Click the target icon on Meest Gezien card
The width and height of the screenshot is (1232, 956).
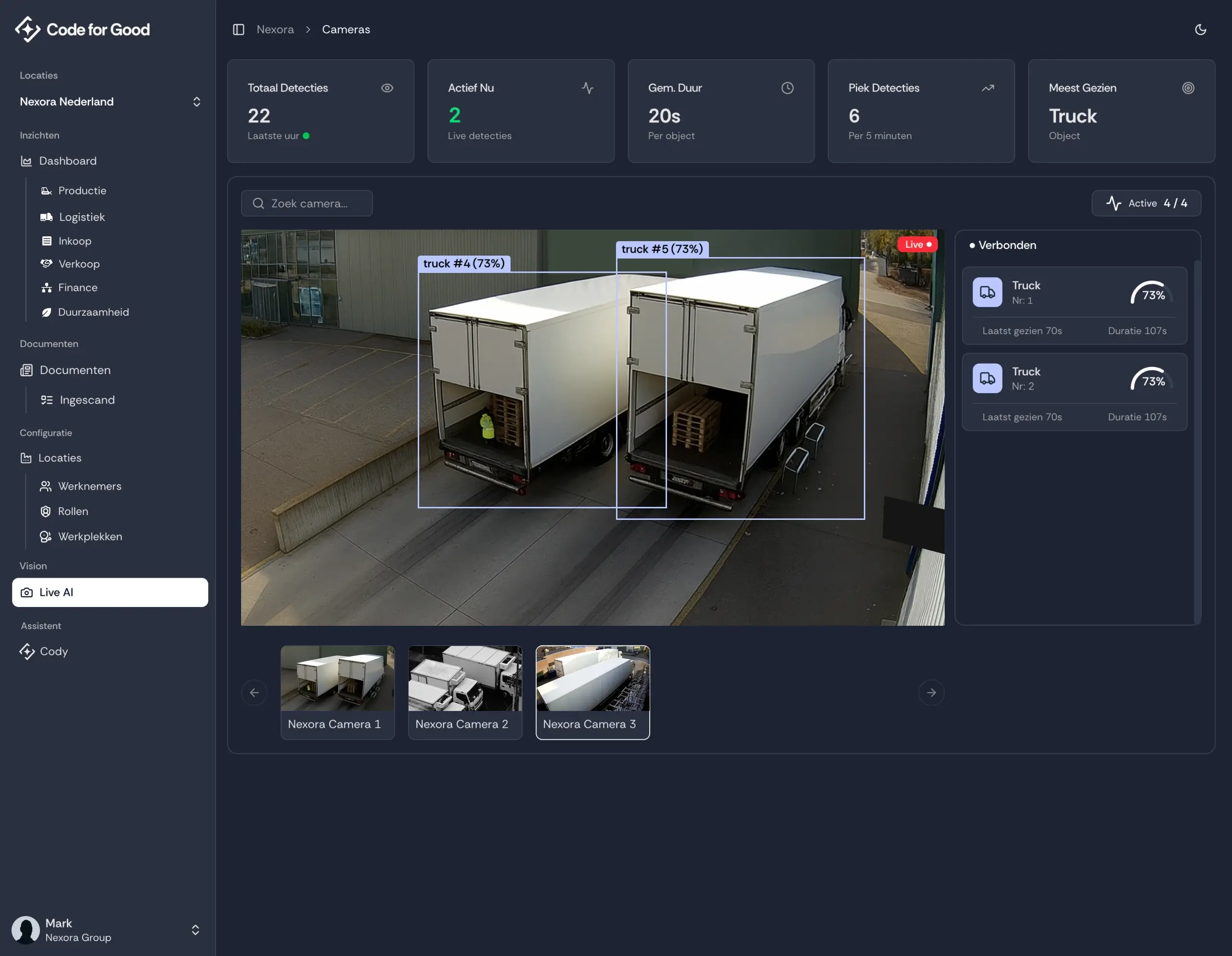tap(1188, 88)
